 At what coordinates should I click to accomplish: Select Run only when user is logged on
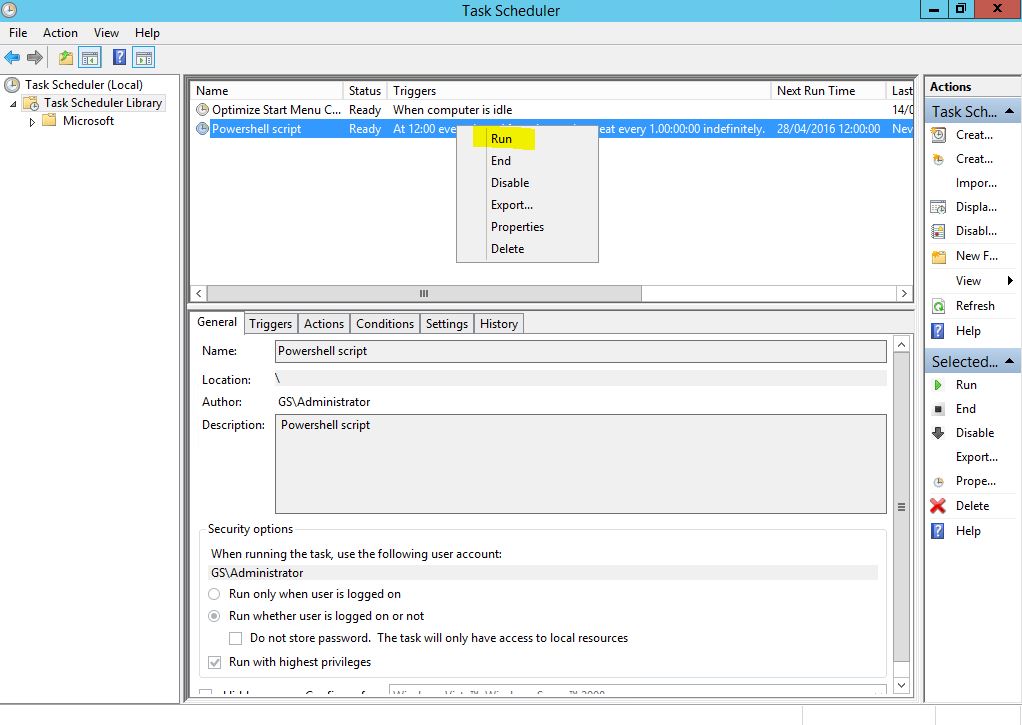point(214,594)
